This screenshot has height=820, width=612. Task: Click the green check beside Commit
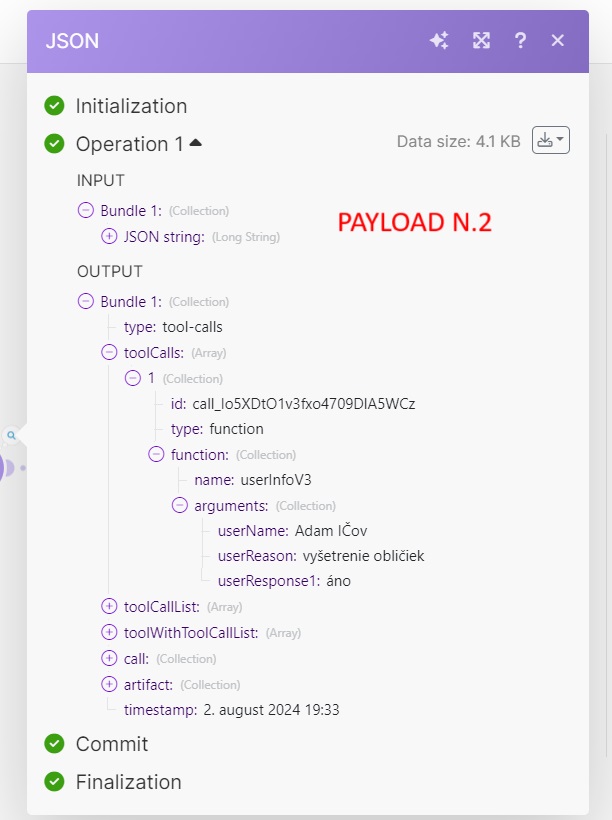pyautogui.click(x=55, y=743)
